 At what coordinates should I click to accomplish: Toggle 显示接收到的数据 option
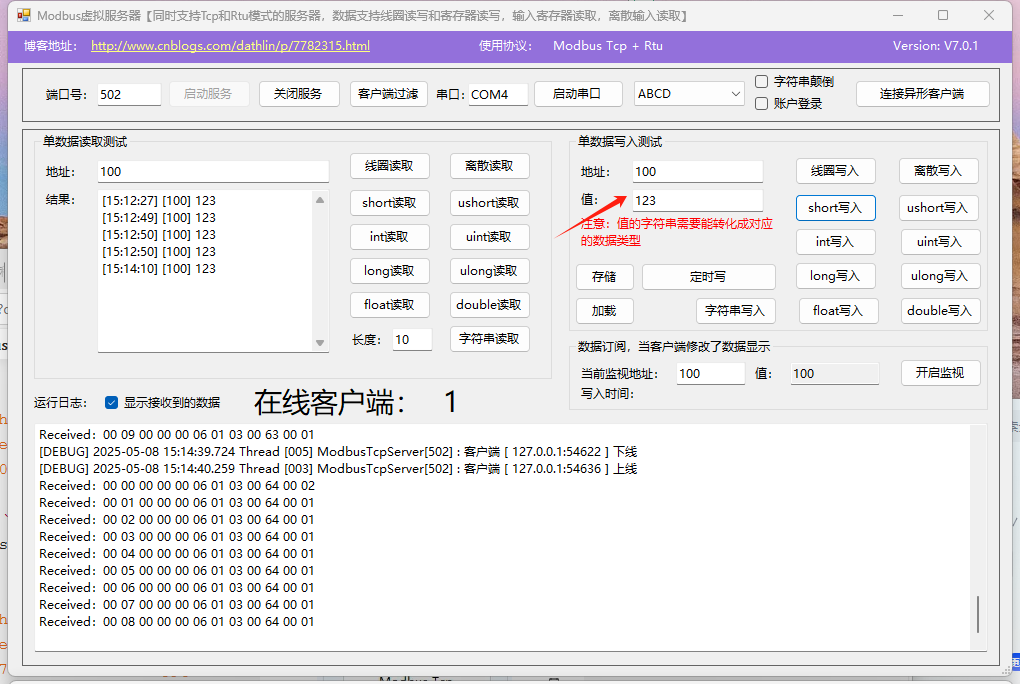(109, 403)
